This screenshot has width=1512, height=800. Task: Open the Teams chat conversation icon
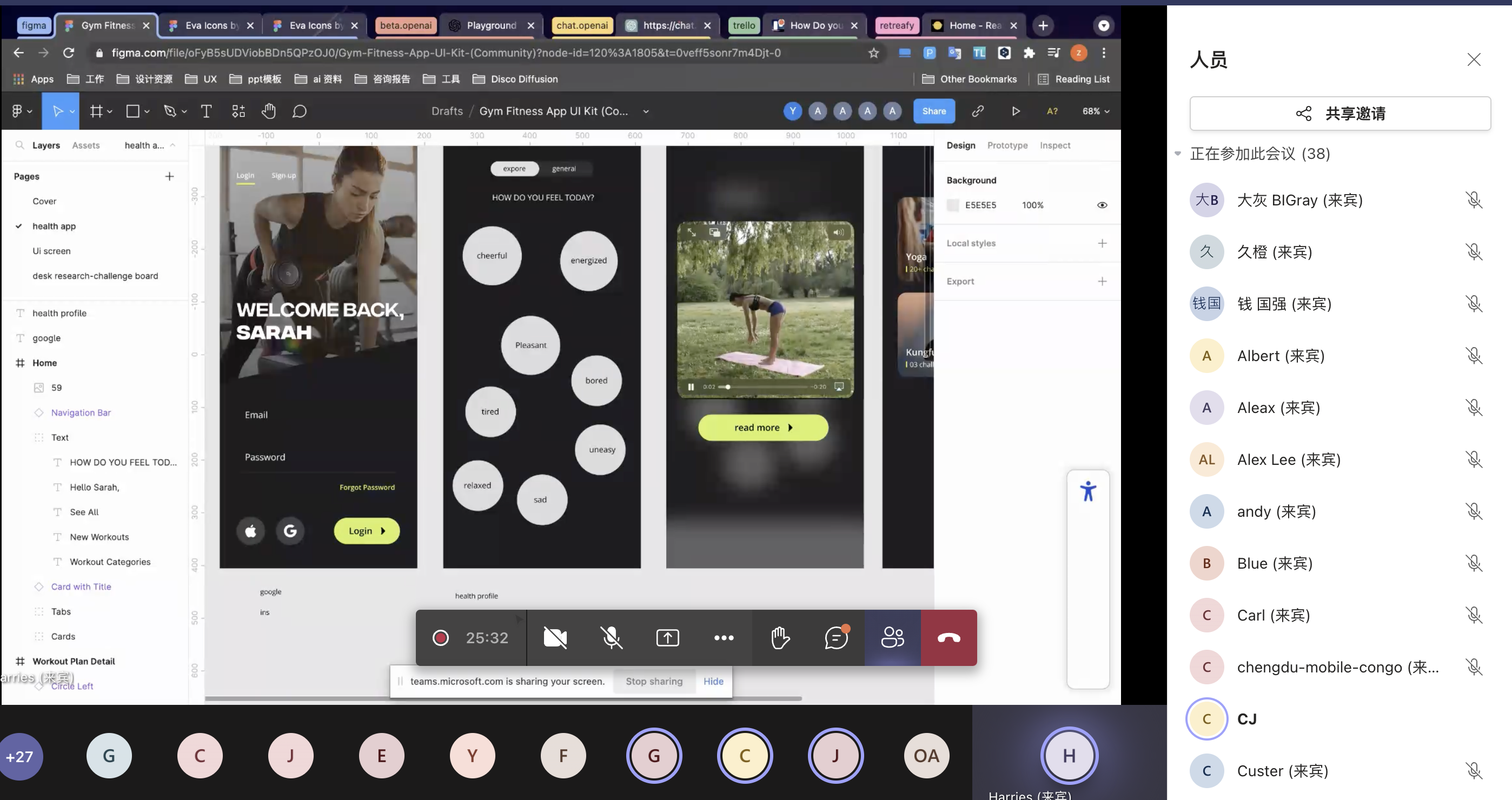[837, 637]
